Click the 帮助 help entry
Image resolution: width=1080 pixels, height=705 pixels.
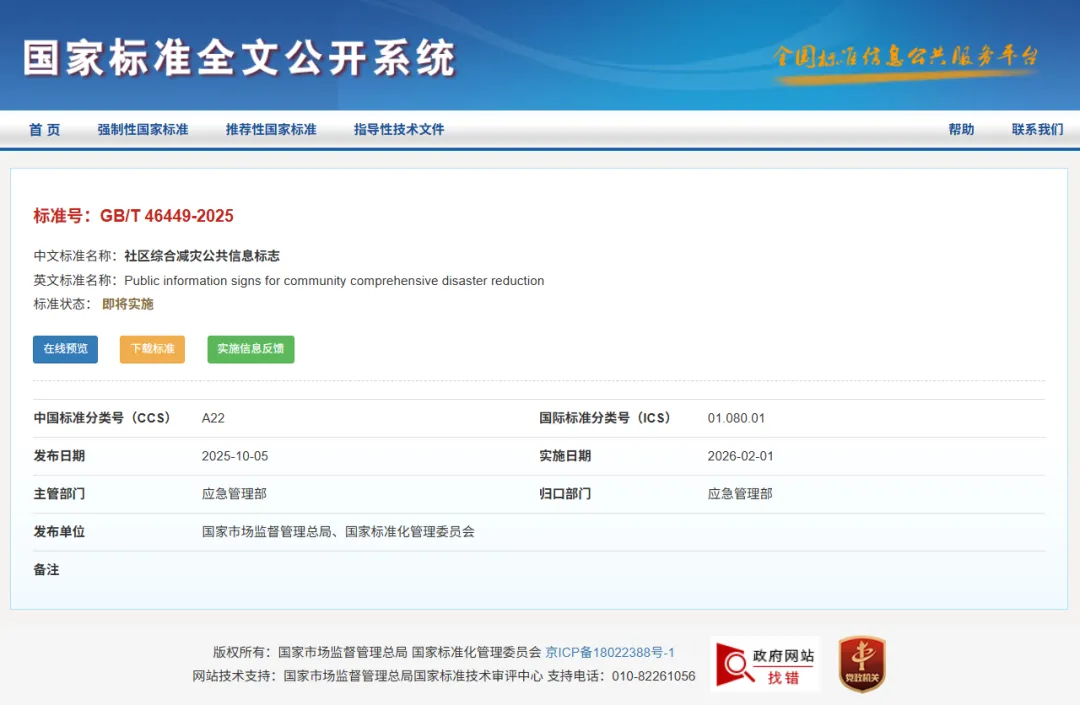click(961, 129)
